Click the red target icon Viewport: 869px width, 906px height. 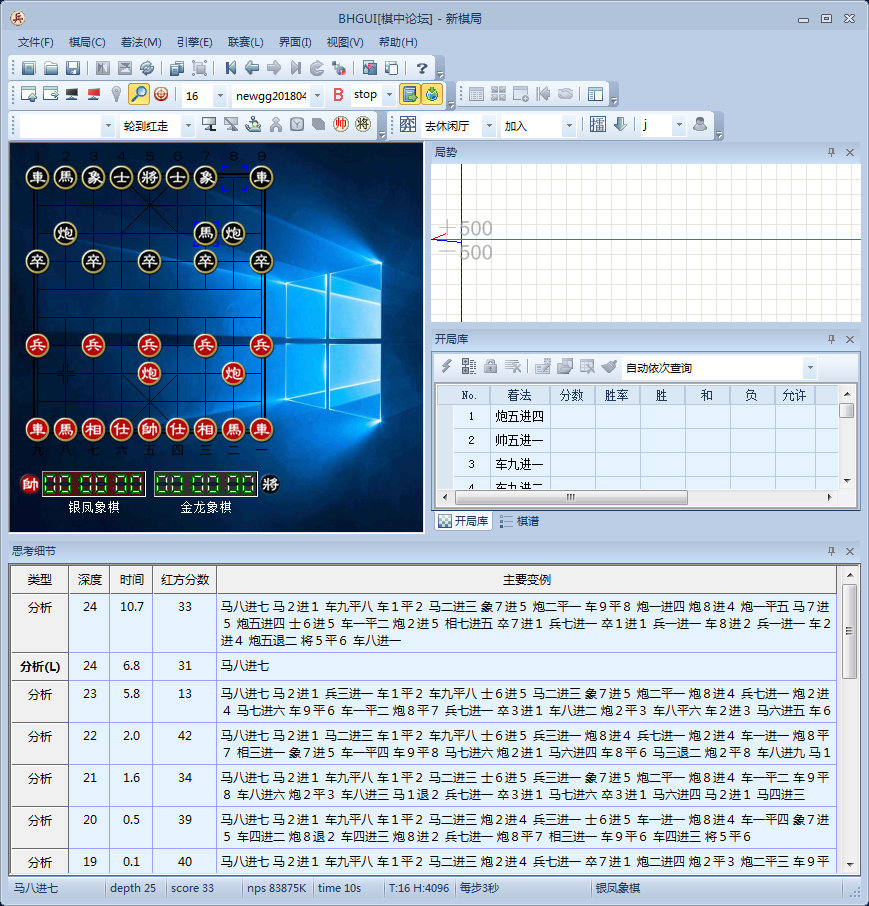[x=161, y=94]
